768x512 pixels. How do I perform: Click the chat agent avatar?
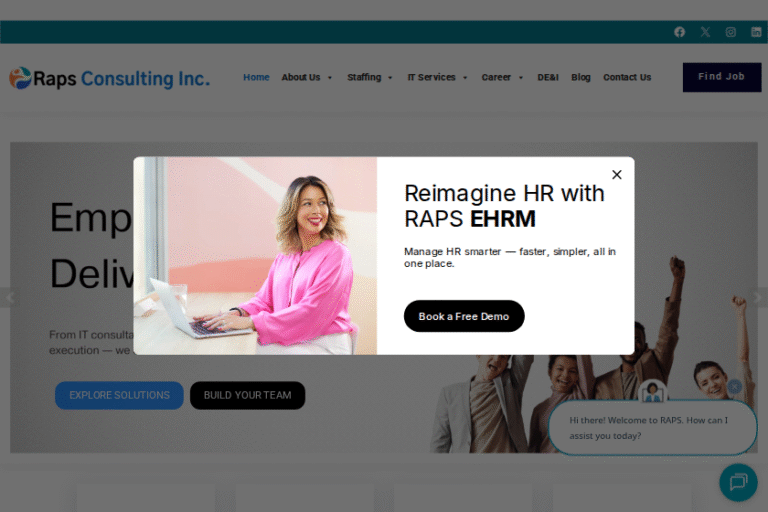tap(653, 391)
